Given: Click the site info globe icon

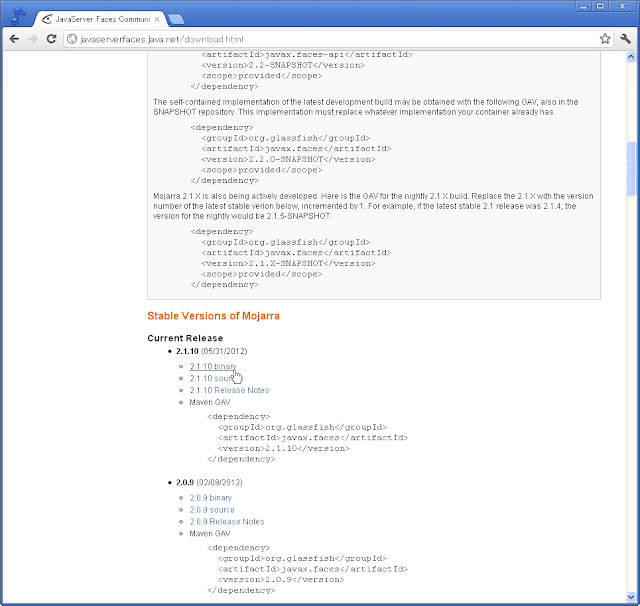Looking at the screenshot, I should (x=72, y=39).
